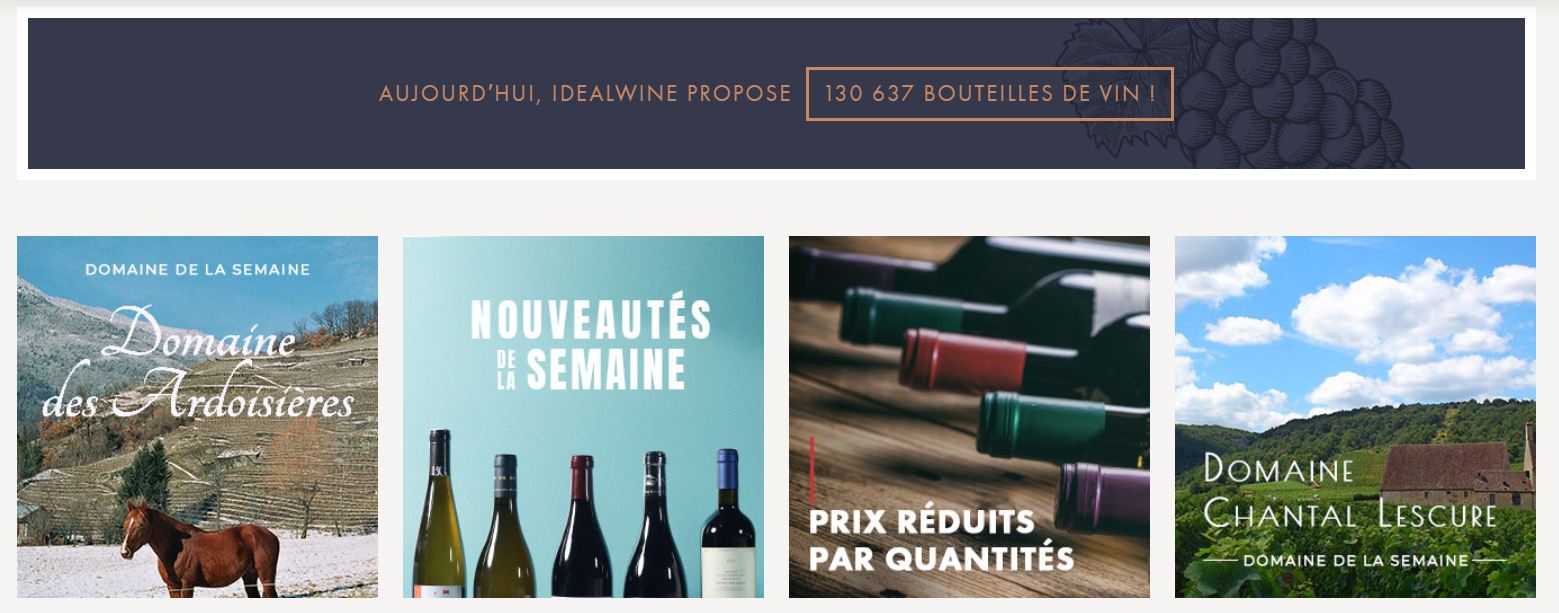Open the Domaine des Ardoisières tile
1559x613 pixels.
(x=197, y=417)
